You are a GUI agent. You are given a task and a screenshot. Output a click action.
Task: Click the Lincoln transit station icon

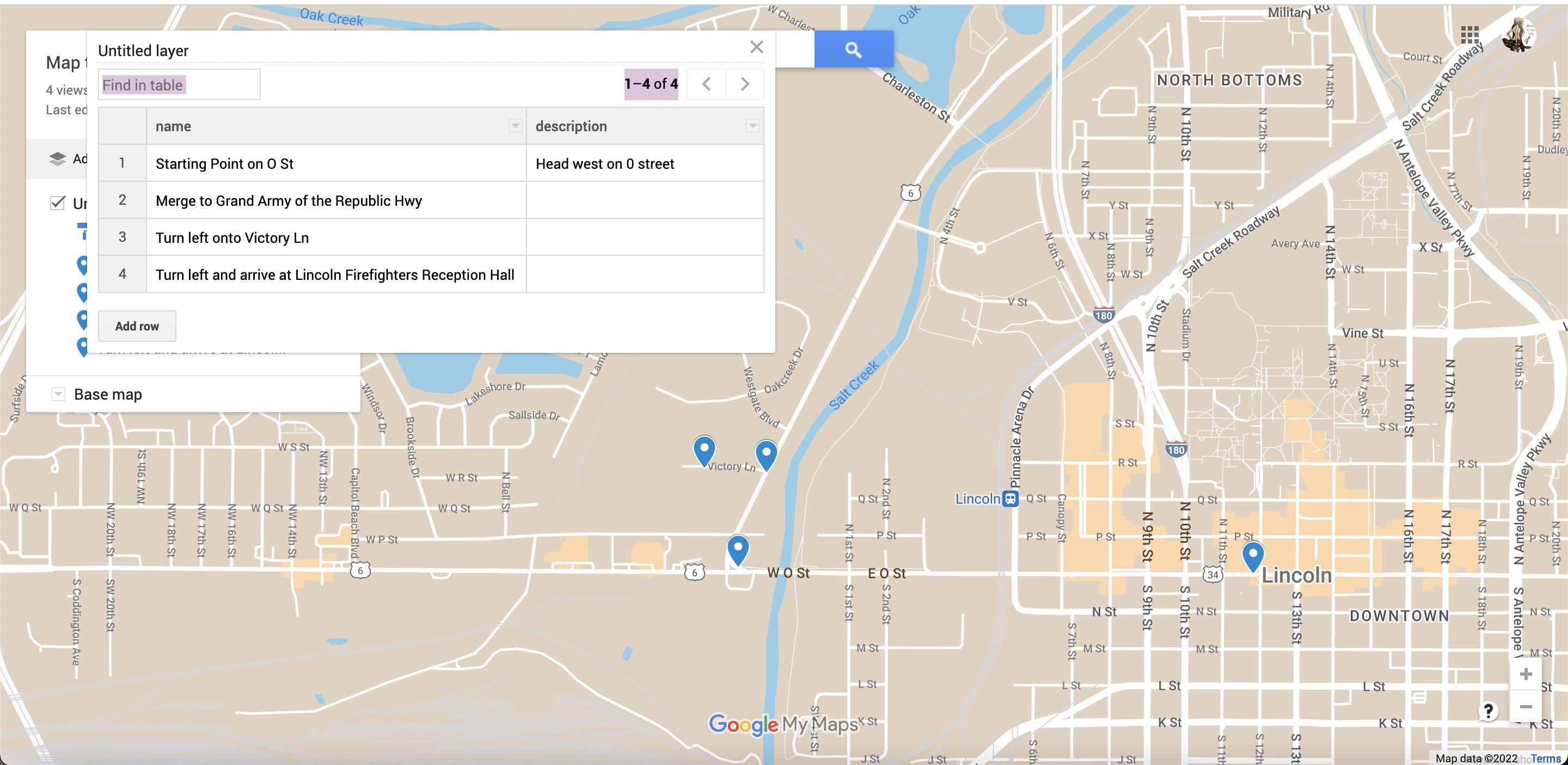[1010, 499]
